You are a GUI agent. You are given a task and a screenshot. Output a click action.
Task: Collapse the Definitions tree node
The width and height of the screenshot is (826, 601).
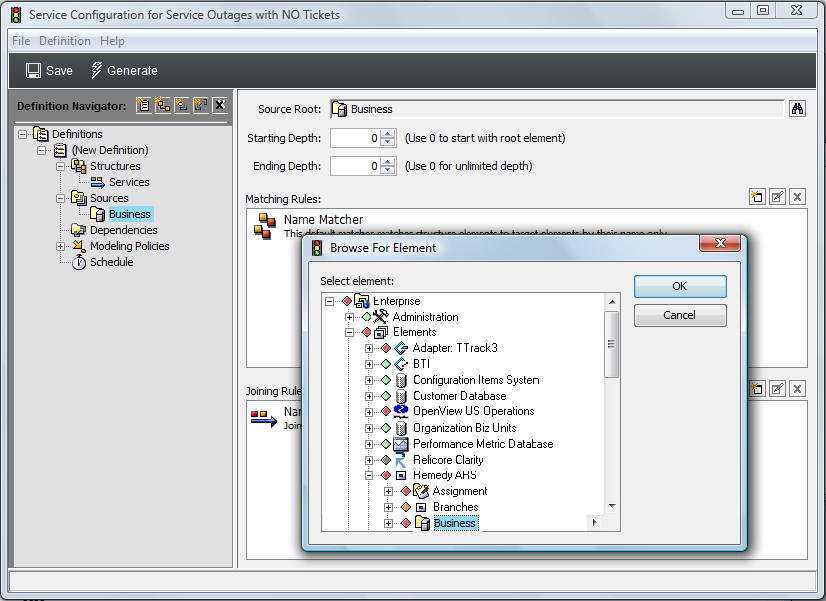click(22, 134)
